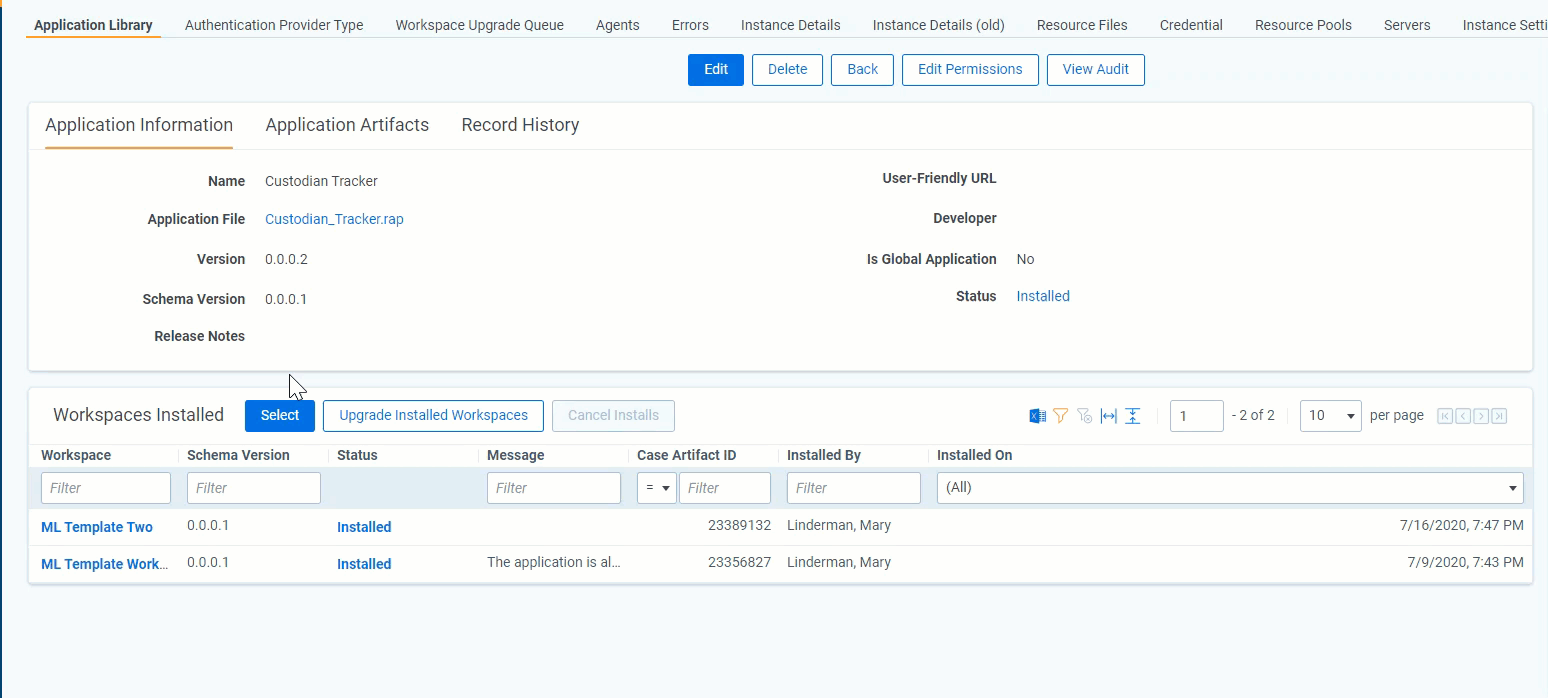Open the ML Template Two workspace
Image resolution: width=1548 pixels, height=698 pixels.
point(97,527)
